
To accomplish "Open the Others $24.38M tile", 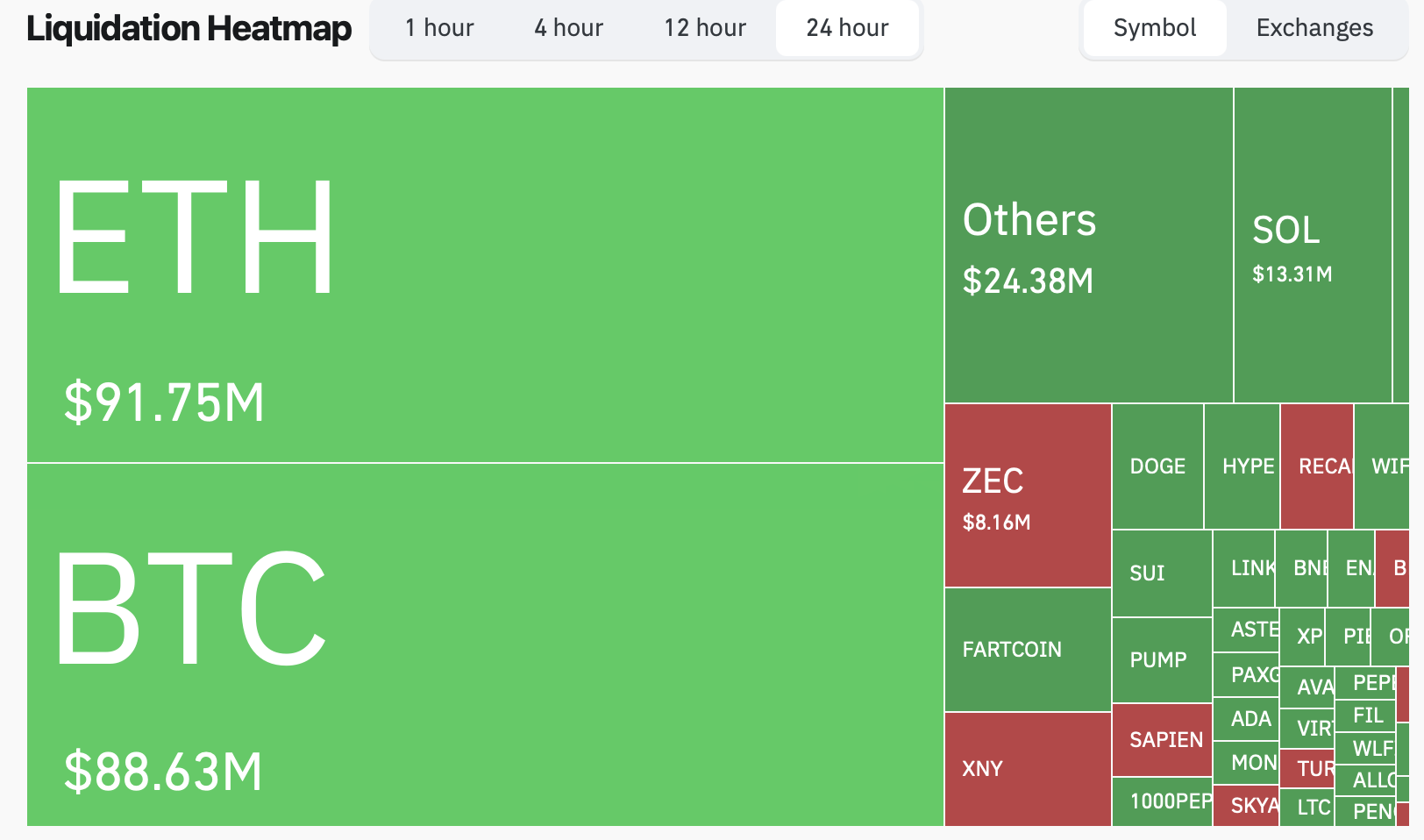I will [1088, 246].
